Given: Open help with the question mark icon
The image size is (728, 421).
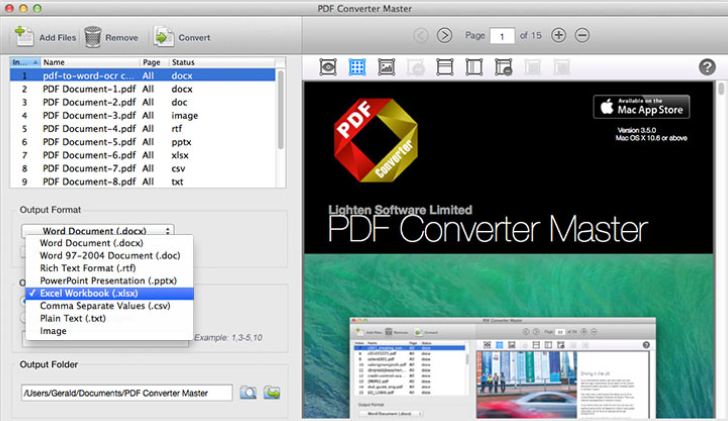Looking at the screenshot, I should click(x=707, y=67).
